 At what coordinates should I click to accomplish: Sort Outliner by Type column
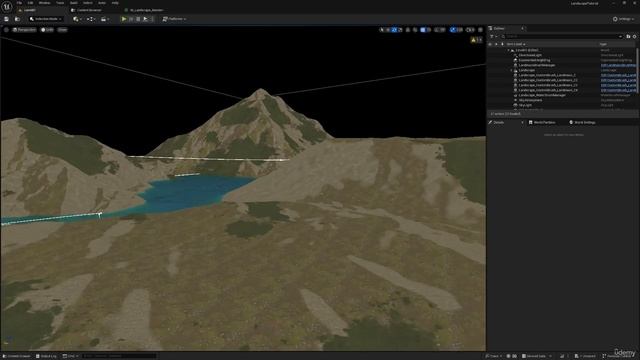click(603, 44)
